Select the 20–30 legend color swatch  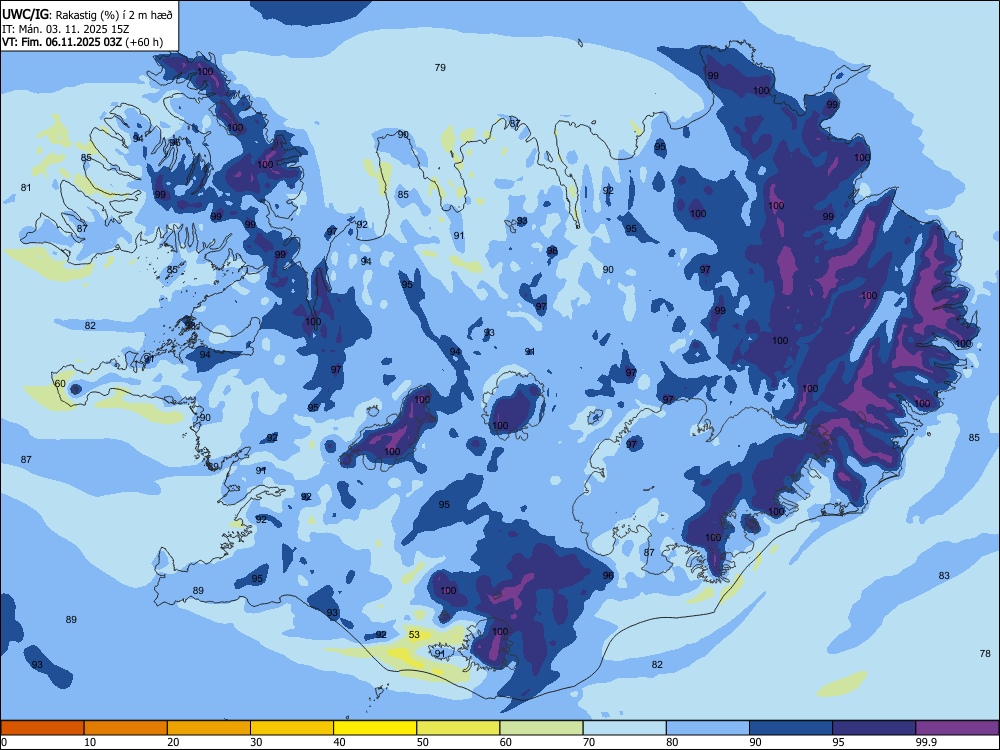pos(209,728)
